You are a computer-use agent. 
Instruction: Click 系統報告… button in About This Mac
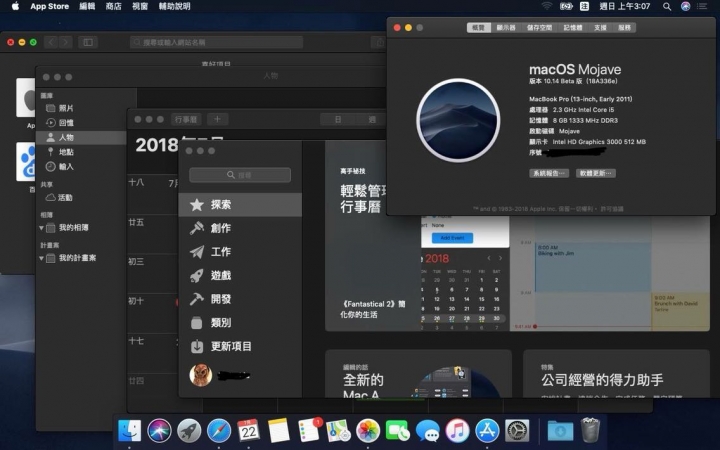pos(549,173)
